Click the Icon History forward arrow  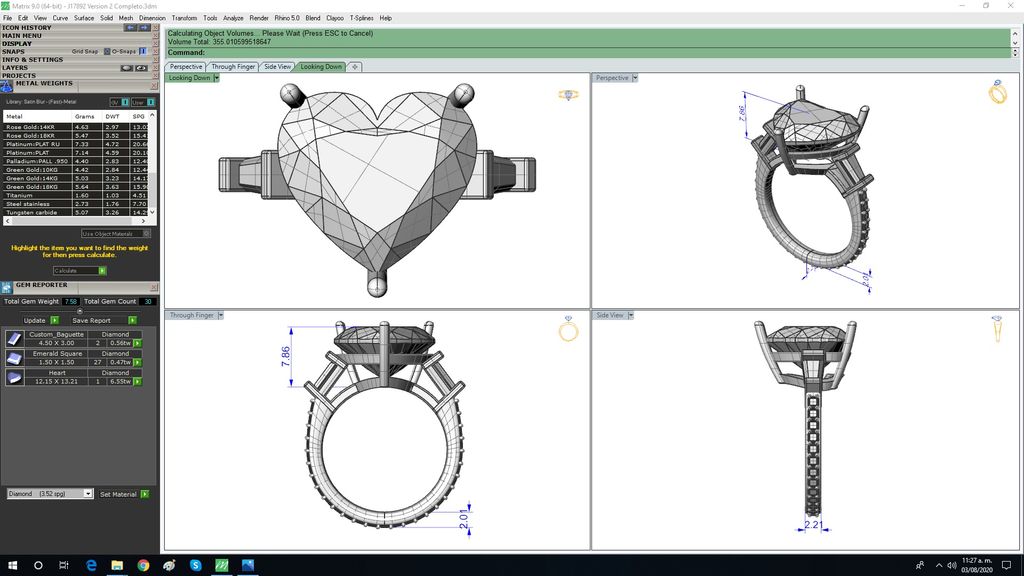pyautogui.click(x=144, y=27)
